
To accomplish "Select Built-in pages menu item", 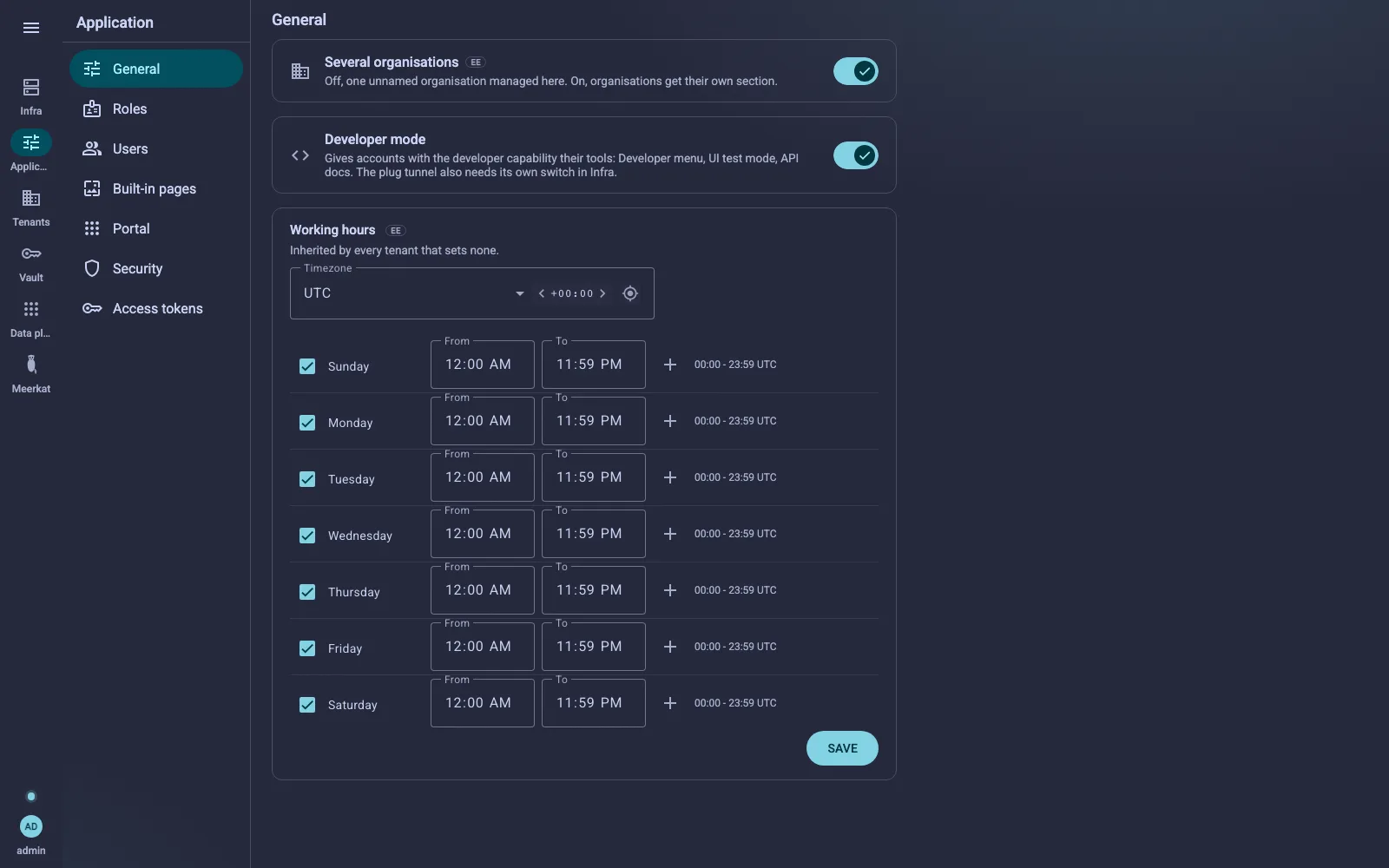I will click(156, 188).
